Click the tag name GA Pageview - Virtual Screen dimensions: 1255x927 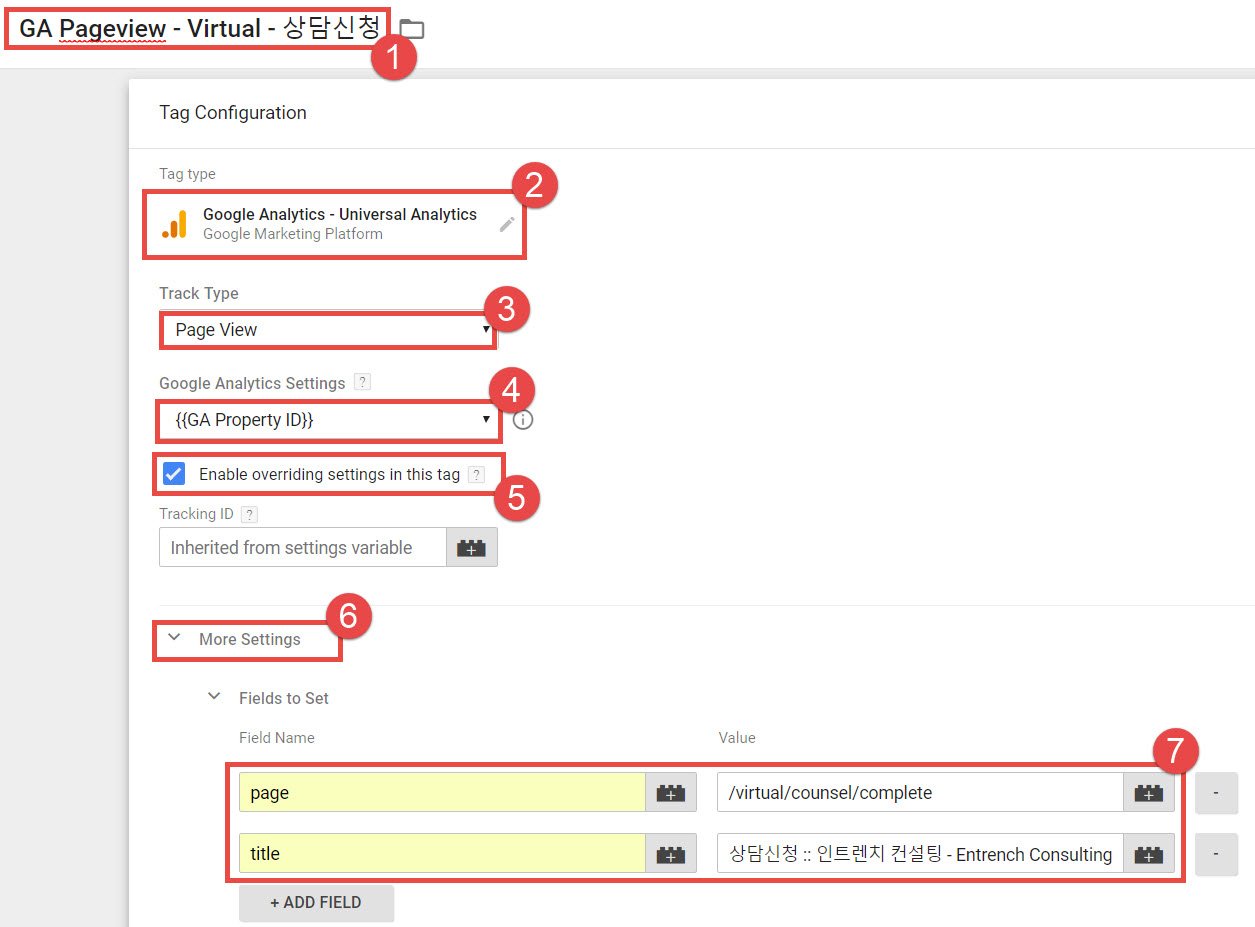point(199,29)
